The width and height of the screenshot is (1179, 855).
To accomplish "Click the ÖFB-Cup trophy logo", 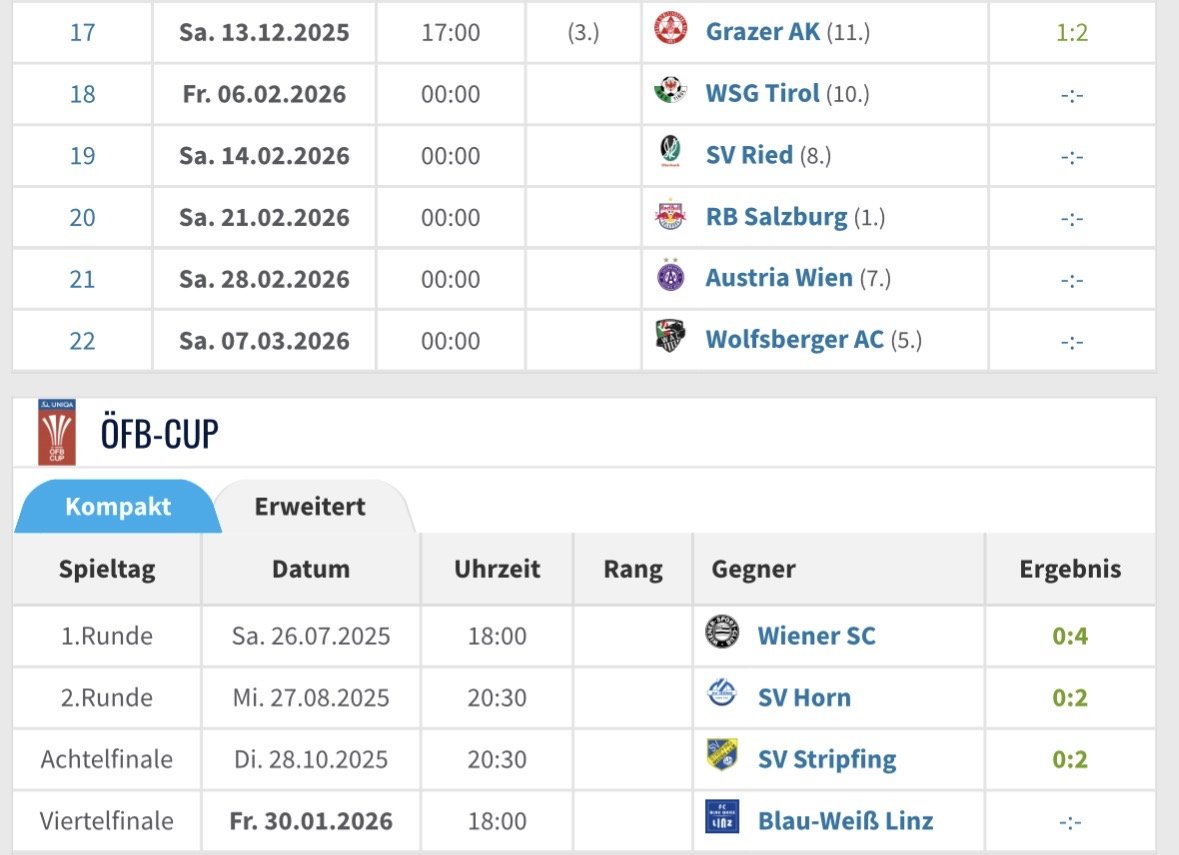I will click(x=56, y=432).
